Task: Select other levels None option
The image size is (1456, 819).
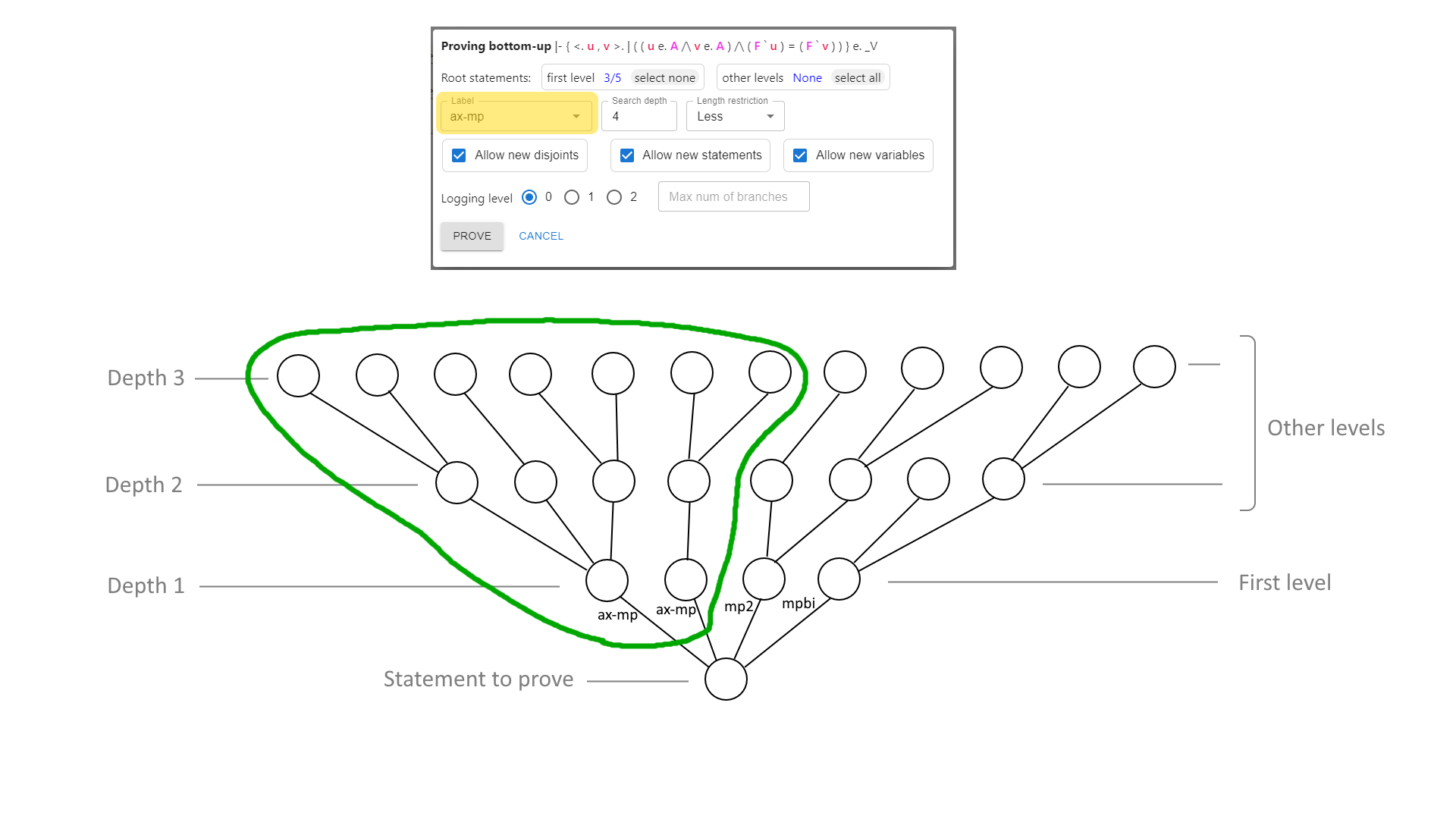Action: pos(807,78)
